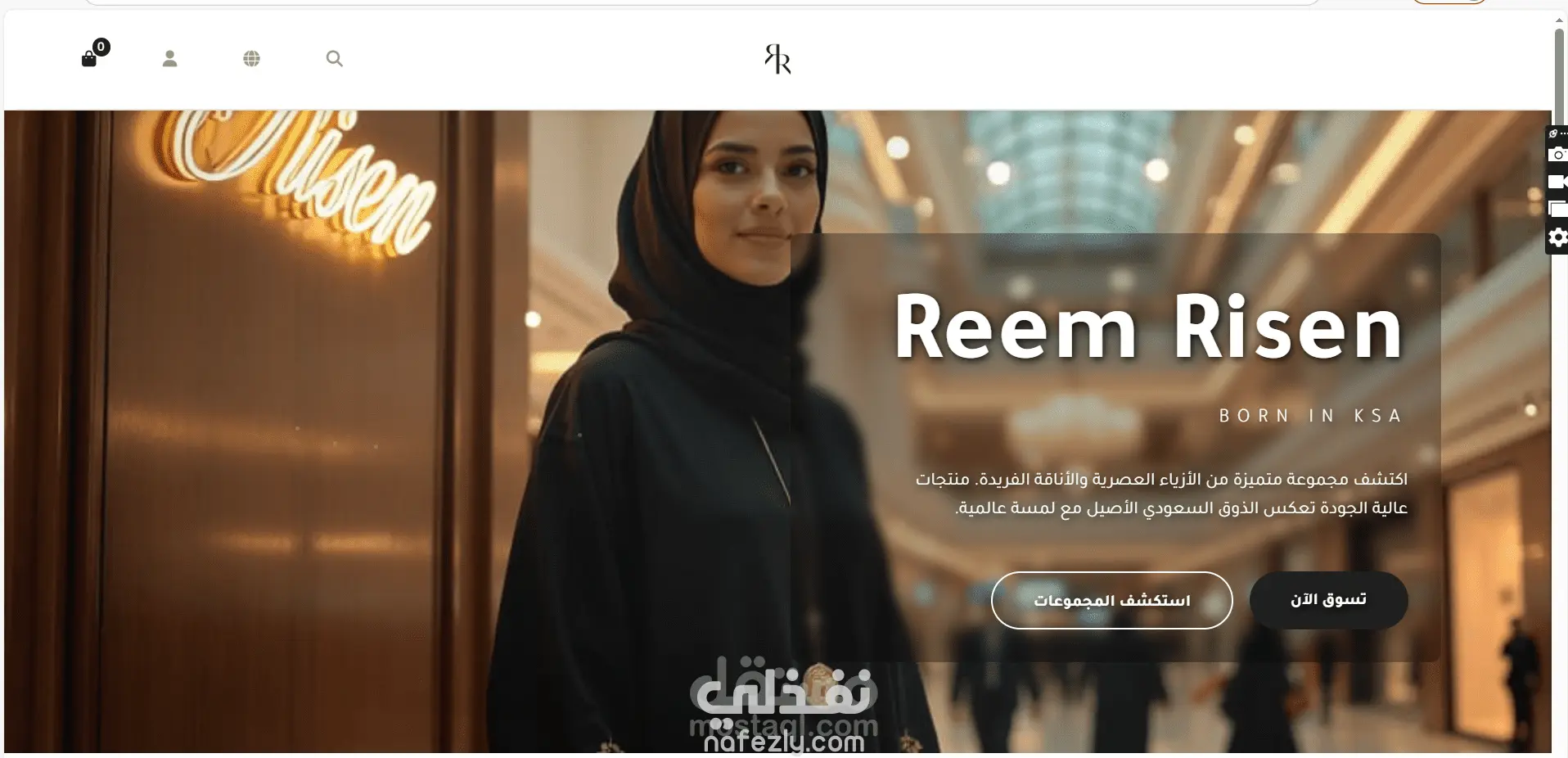
Task: Open the user account icon
Action: click(170, 59)
